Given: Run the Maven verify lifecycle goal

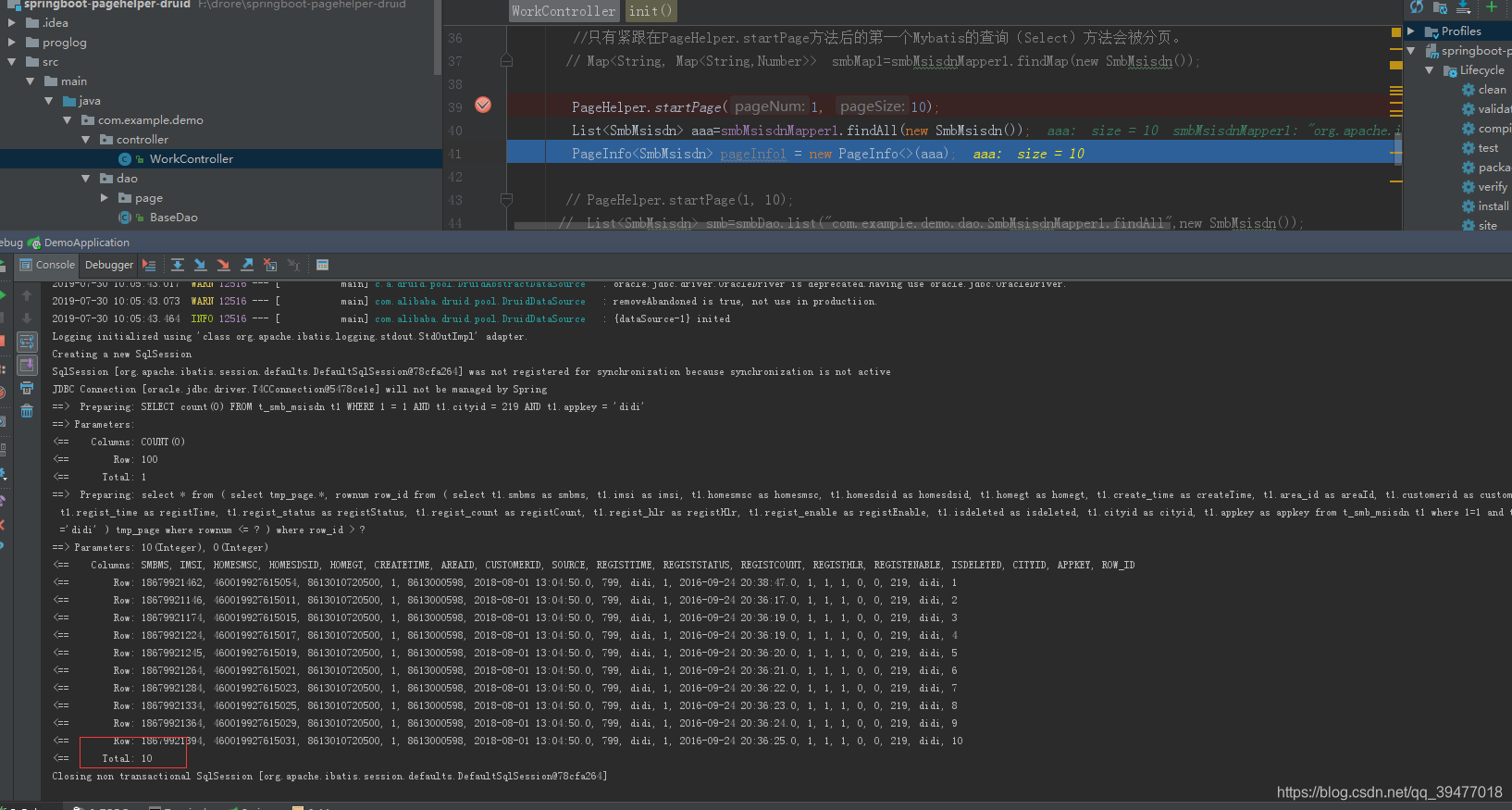Looking at the screenshot, I should (1485, 187).
